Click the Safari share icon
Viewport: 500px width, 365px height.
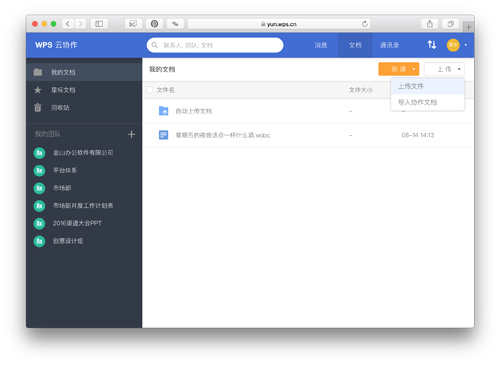[x=430, y=24]
